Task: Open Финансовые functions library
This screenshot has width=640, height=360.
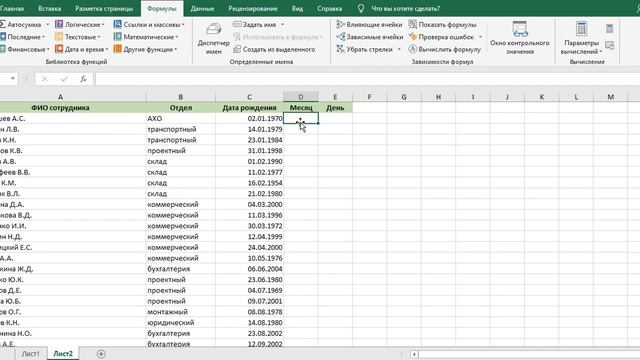Action: coord(24,49)
